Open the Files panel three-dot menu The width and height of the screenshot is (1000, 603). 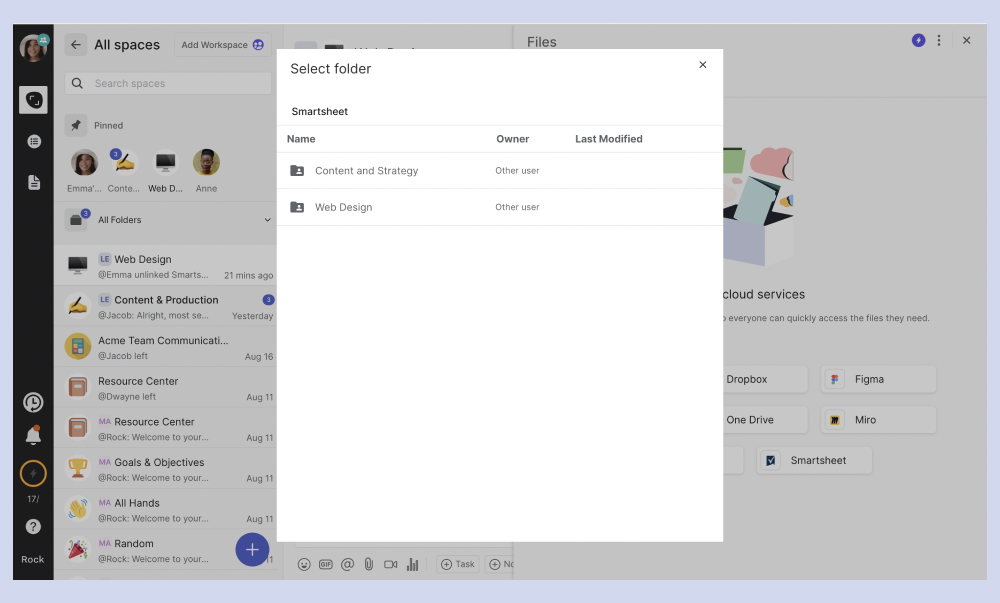click(939, 41)
